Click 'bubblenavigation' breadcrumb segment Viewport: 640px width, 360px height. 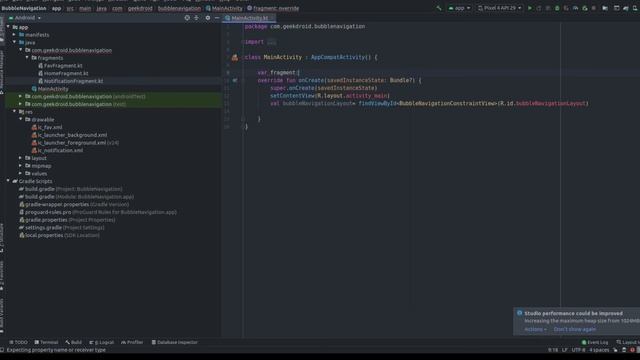tap(179, 8)
